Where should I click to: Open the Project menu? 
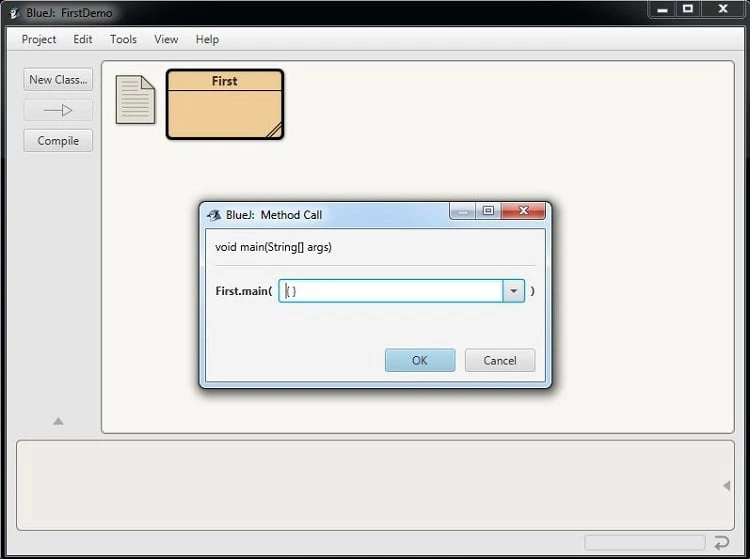tap(39, 39)
